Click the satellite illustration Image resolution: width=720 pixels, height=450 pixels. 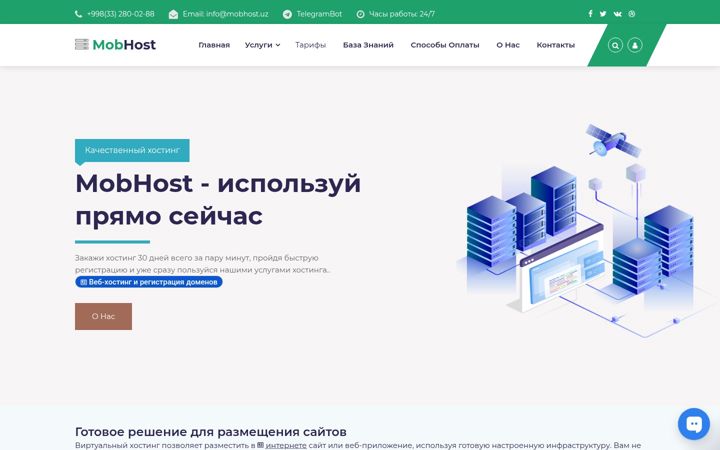[x=613, y=141]
